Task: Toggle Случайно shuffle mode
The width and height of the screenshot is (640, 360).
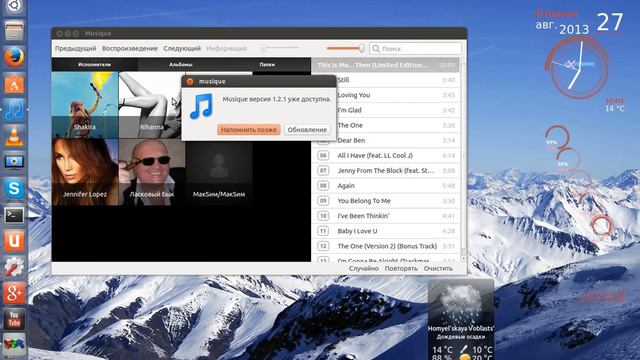Action: click(364, 269)
